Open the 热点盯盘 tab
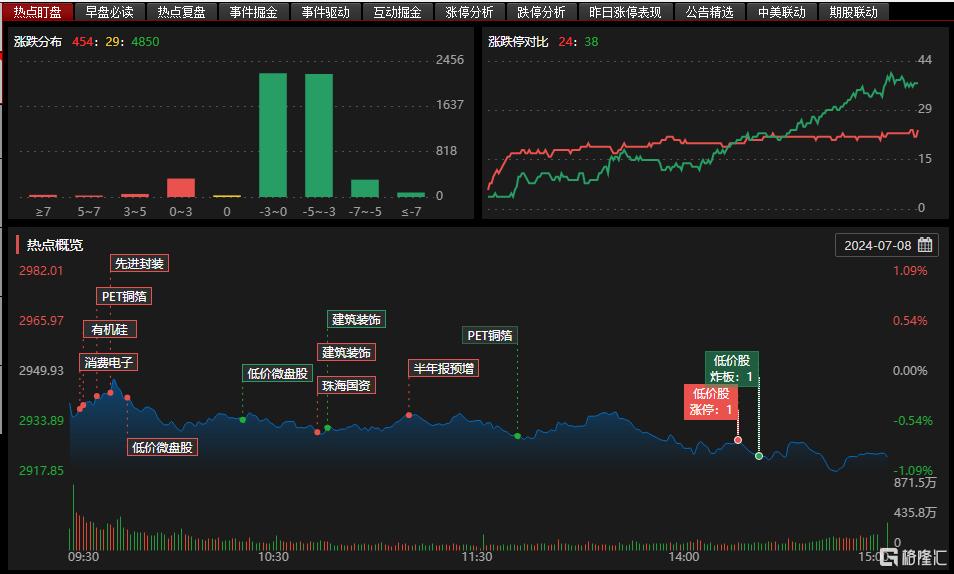 click(x=38, y=12)
